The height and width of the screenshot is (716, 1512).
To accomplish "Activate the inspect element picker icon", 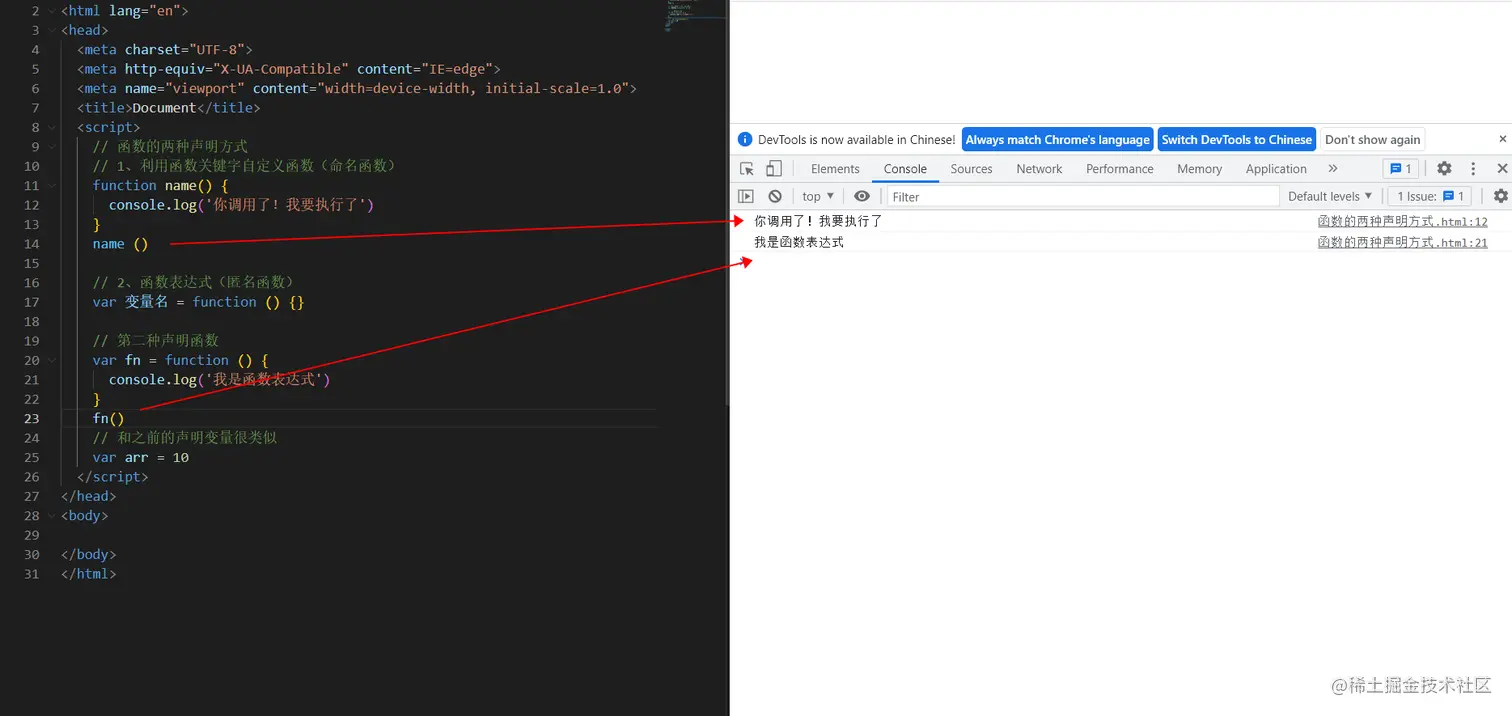I will point(747,169).
